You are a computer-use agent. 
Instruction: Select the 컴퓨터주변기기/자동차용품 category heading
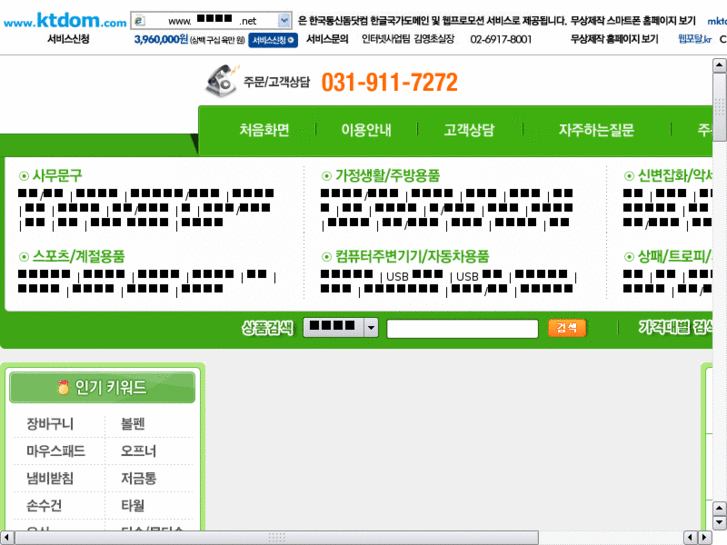coord(412,256)
